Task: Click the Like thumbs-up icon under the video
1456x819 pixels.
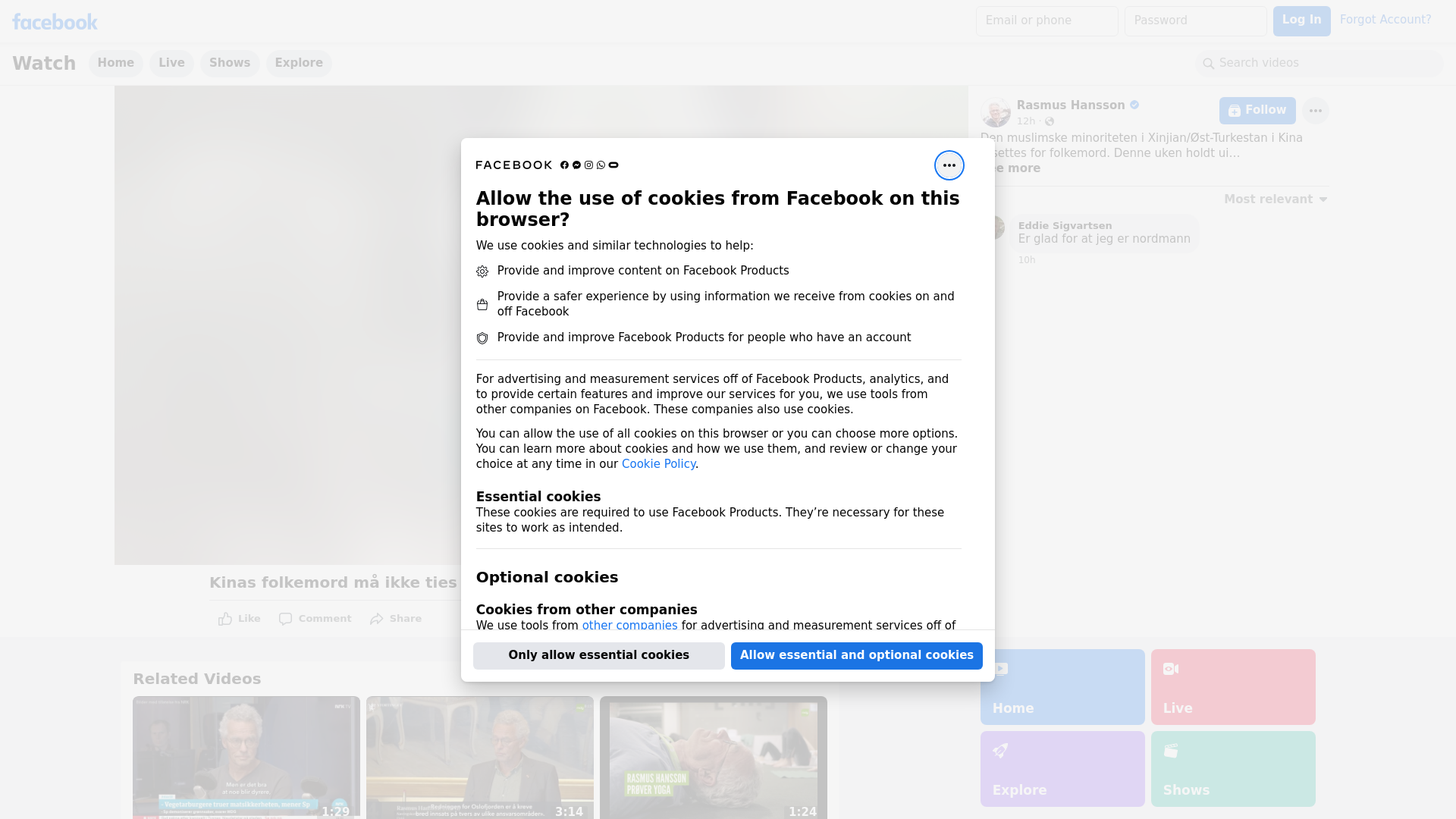Action: pyautogui.click(x=225, y=619)
